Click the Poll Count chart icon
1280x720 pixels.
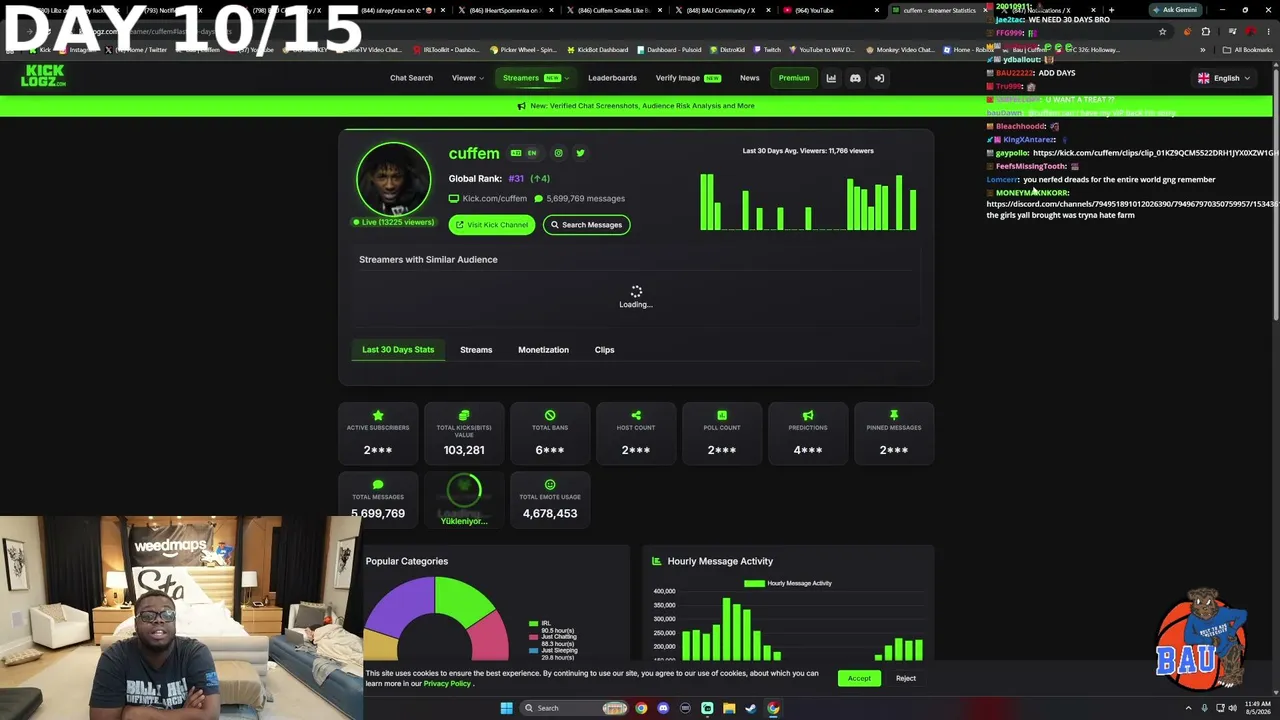pos(722,415)
